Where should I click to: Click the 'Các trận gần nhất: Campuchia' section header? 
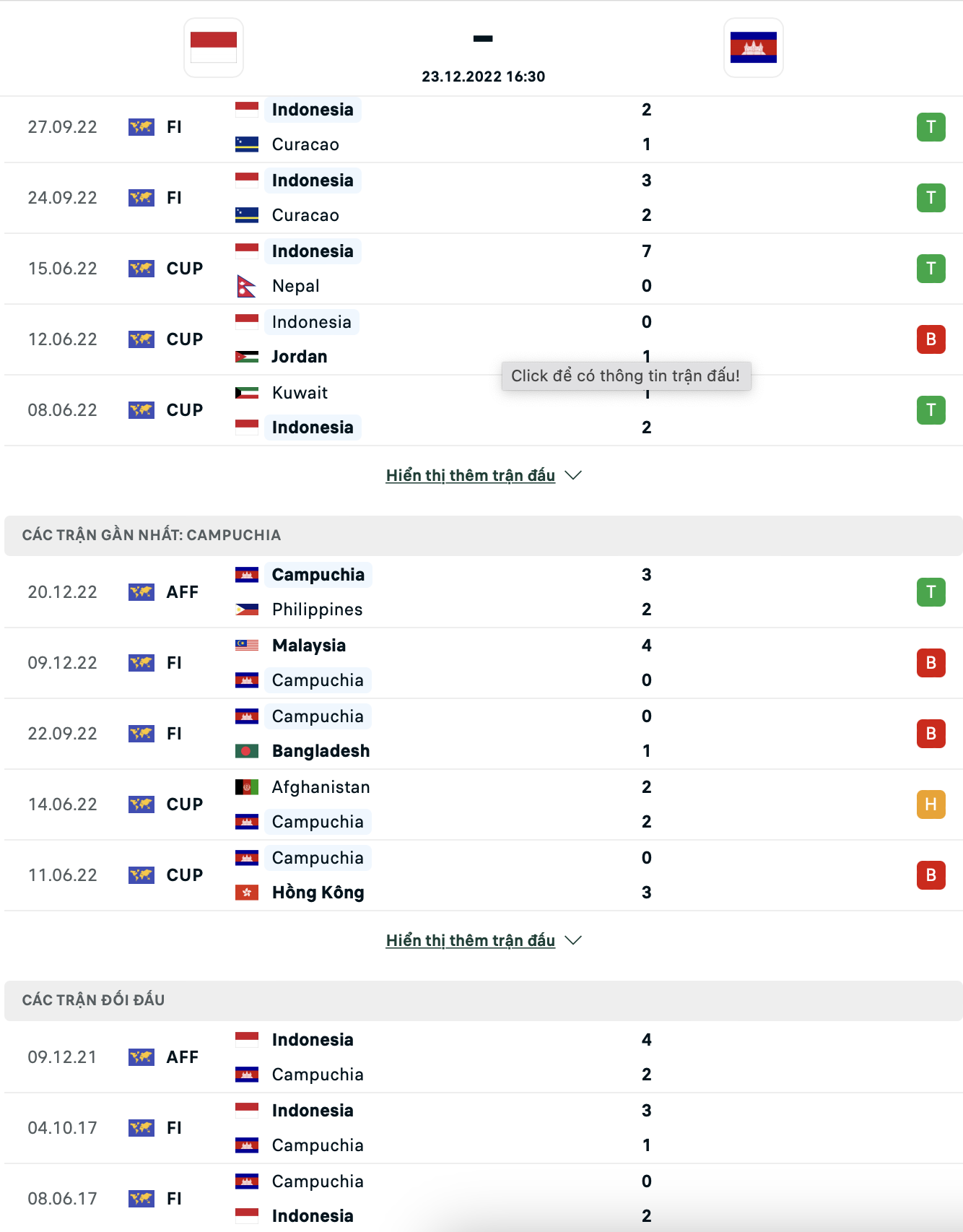tap(152, 535)
